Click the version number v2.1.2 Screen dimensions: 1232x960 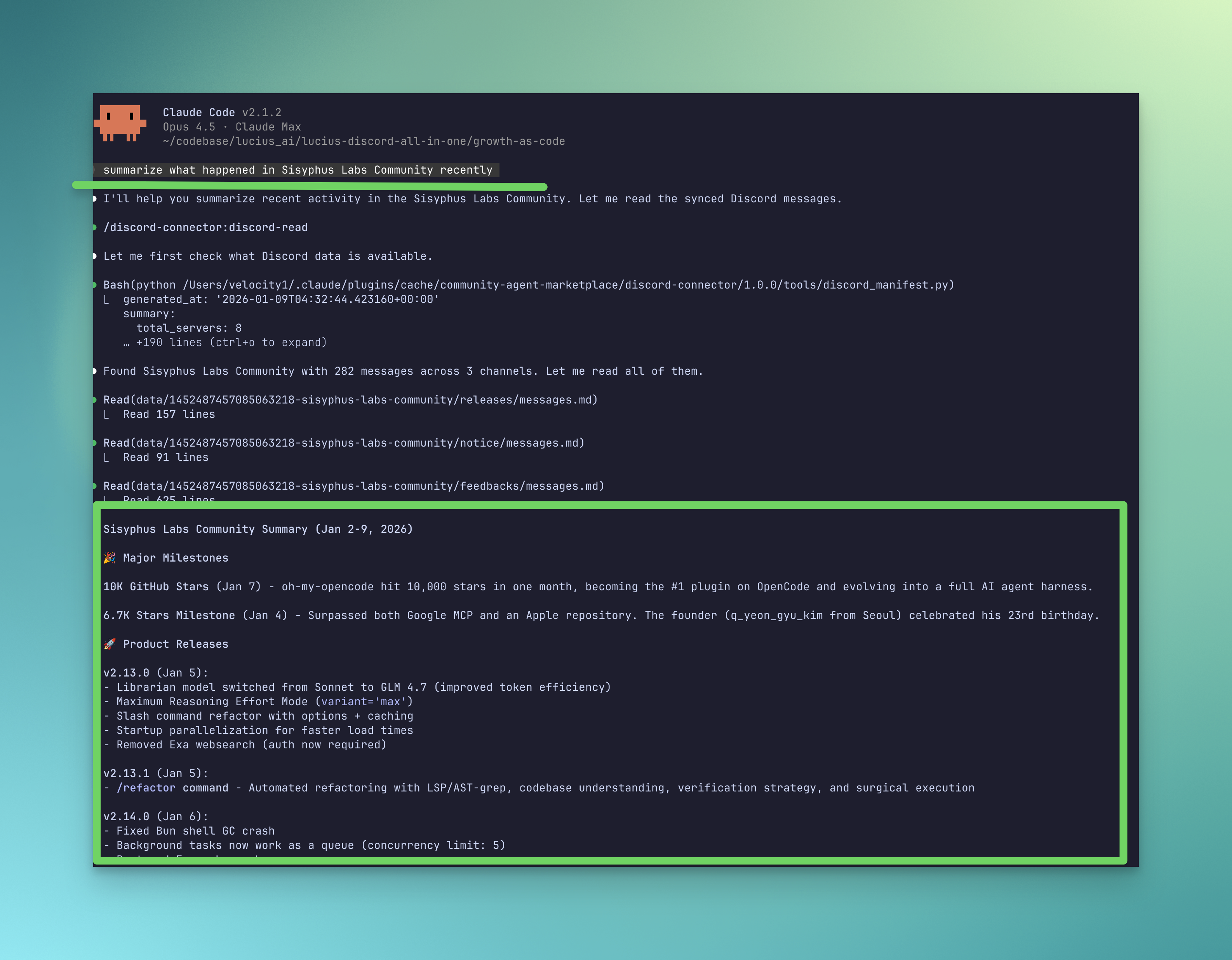pyautogui.click(x=262, y=112)
